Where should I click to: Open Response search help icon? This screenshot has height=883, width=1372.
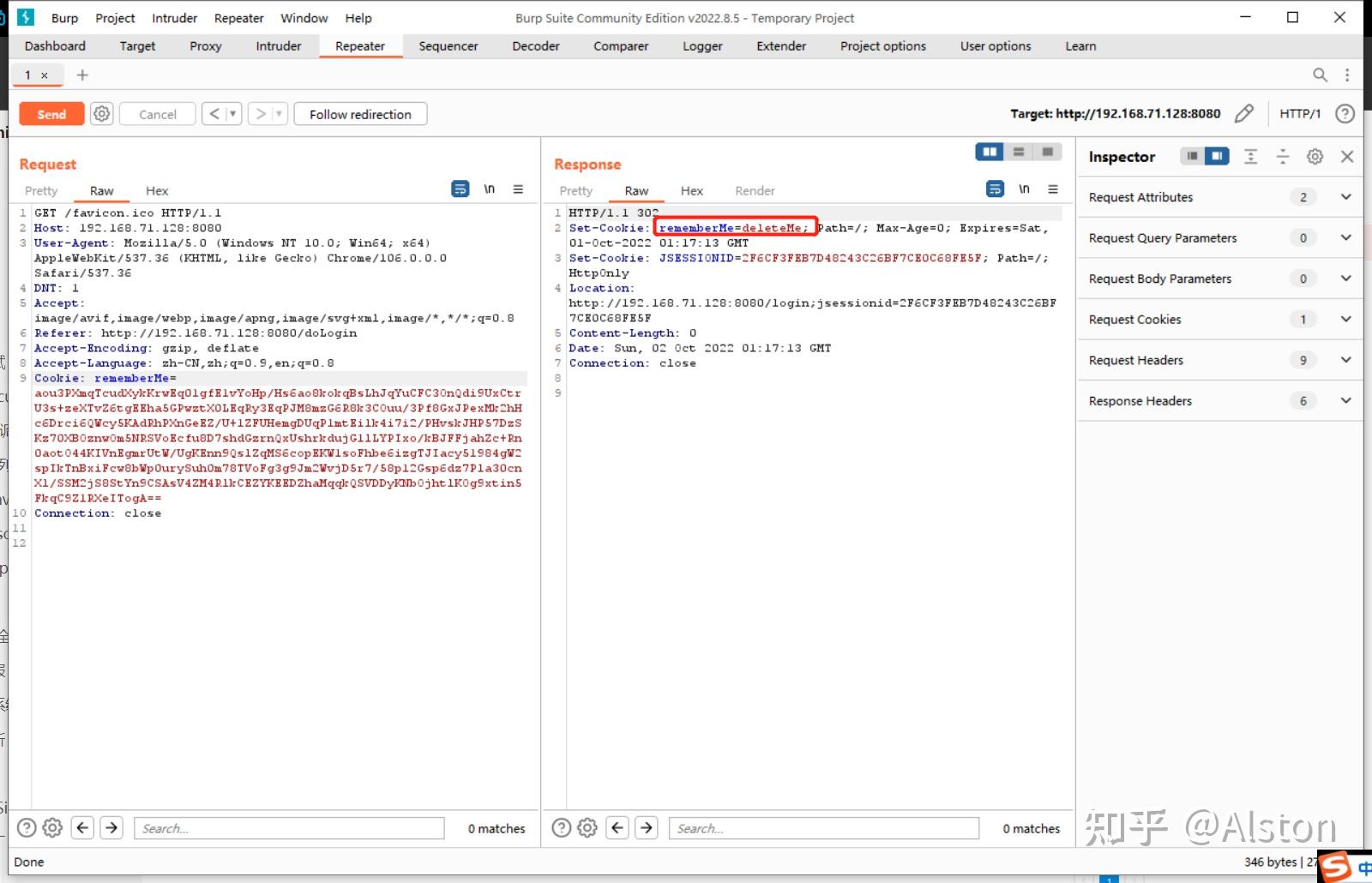562,827
